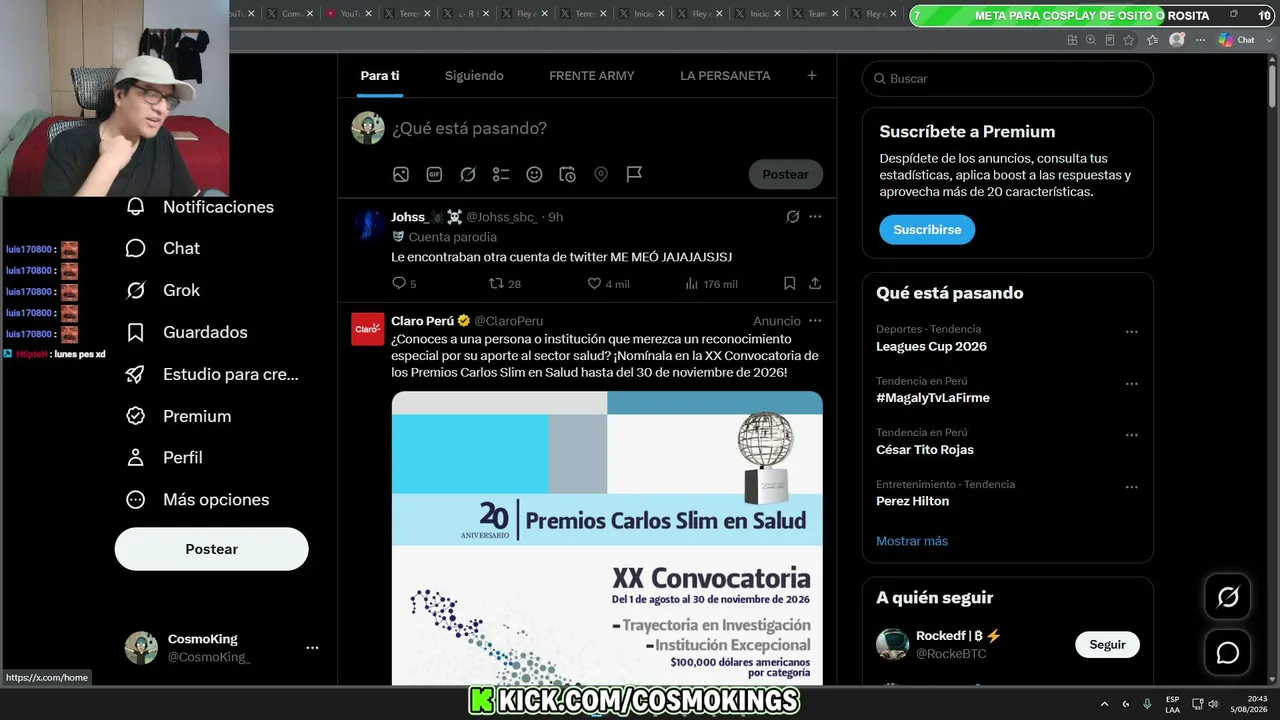Repost the Johss_ post
1280x720 pixels.
pyautogui.click(x=504, y=284)
